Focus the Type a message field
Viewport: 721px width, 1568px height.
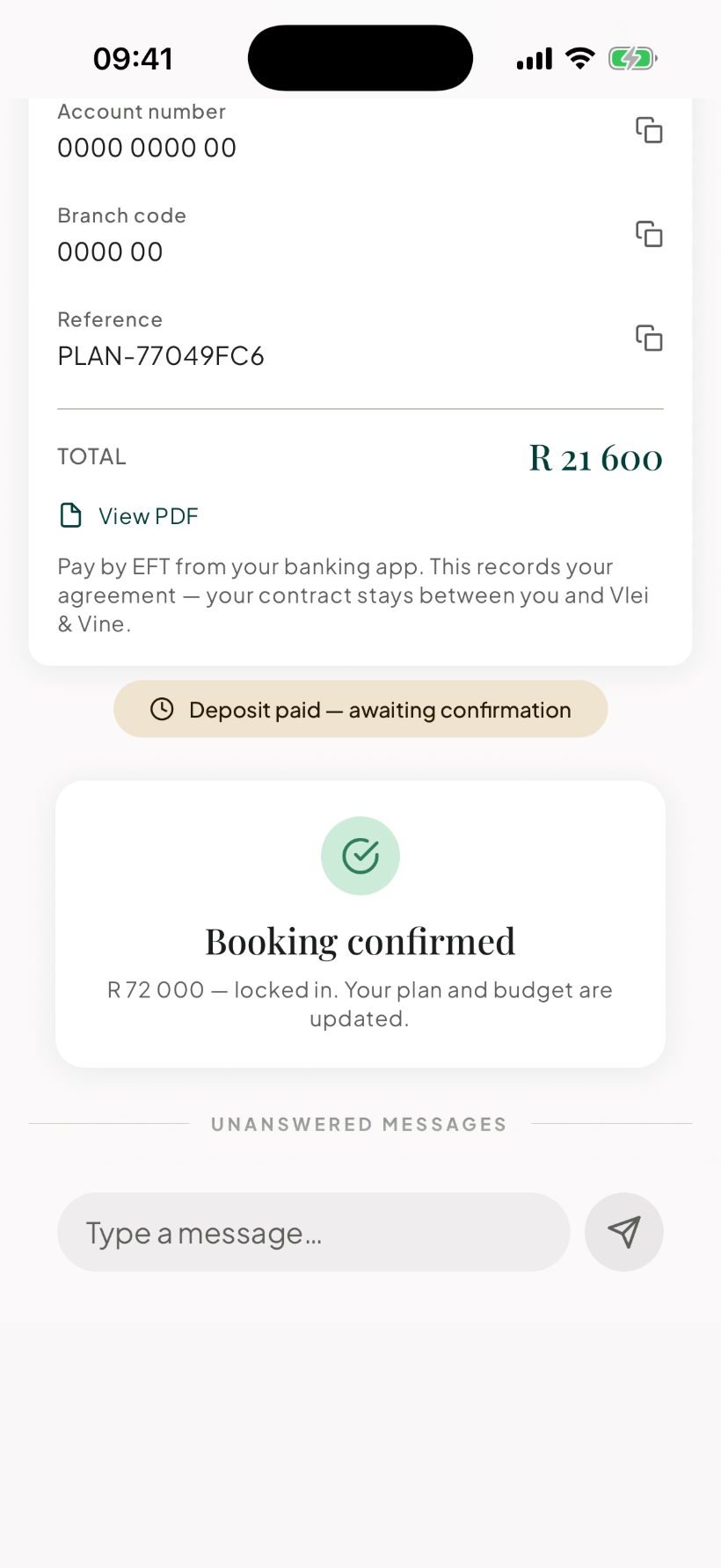pyautogui.click(x=314, y=1232)
